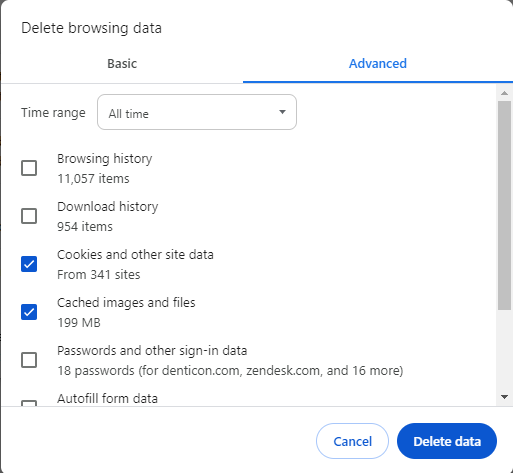Select the Advanced tab
The image size is (513, 473).
[x=378, y=63]
